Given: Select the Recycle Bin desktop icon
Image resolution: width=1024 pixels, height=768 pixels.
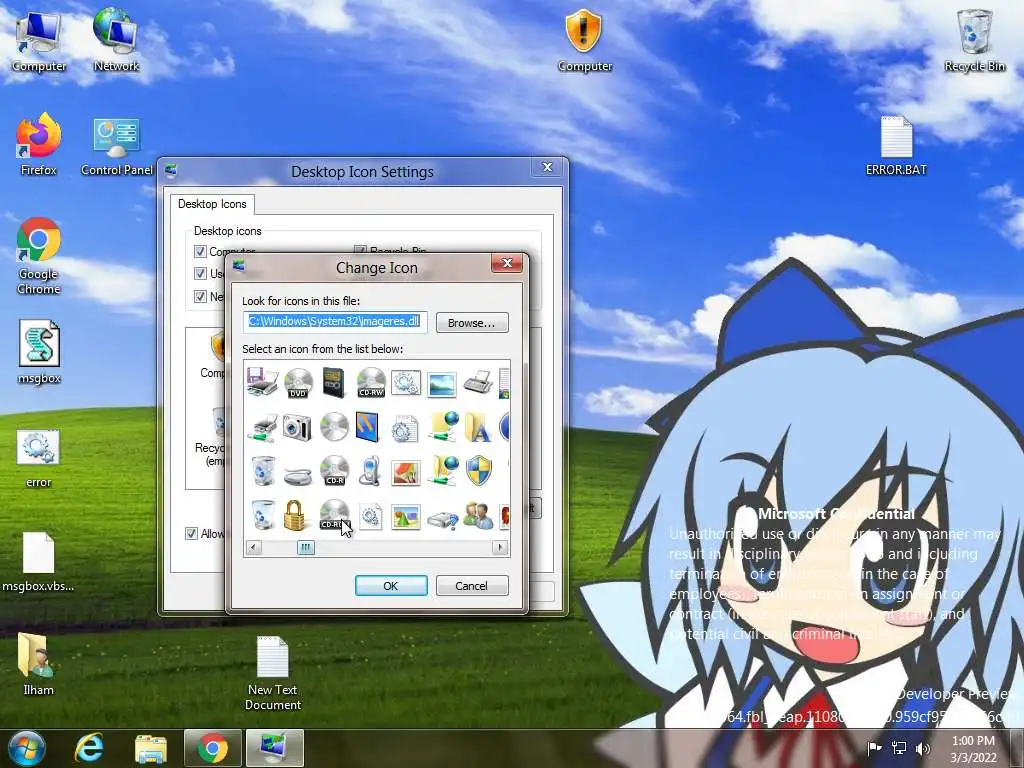Looking at the screenshot, I should (x=974, y=40).
